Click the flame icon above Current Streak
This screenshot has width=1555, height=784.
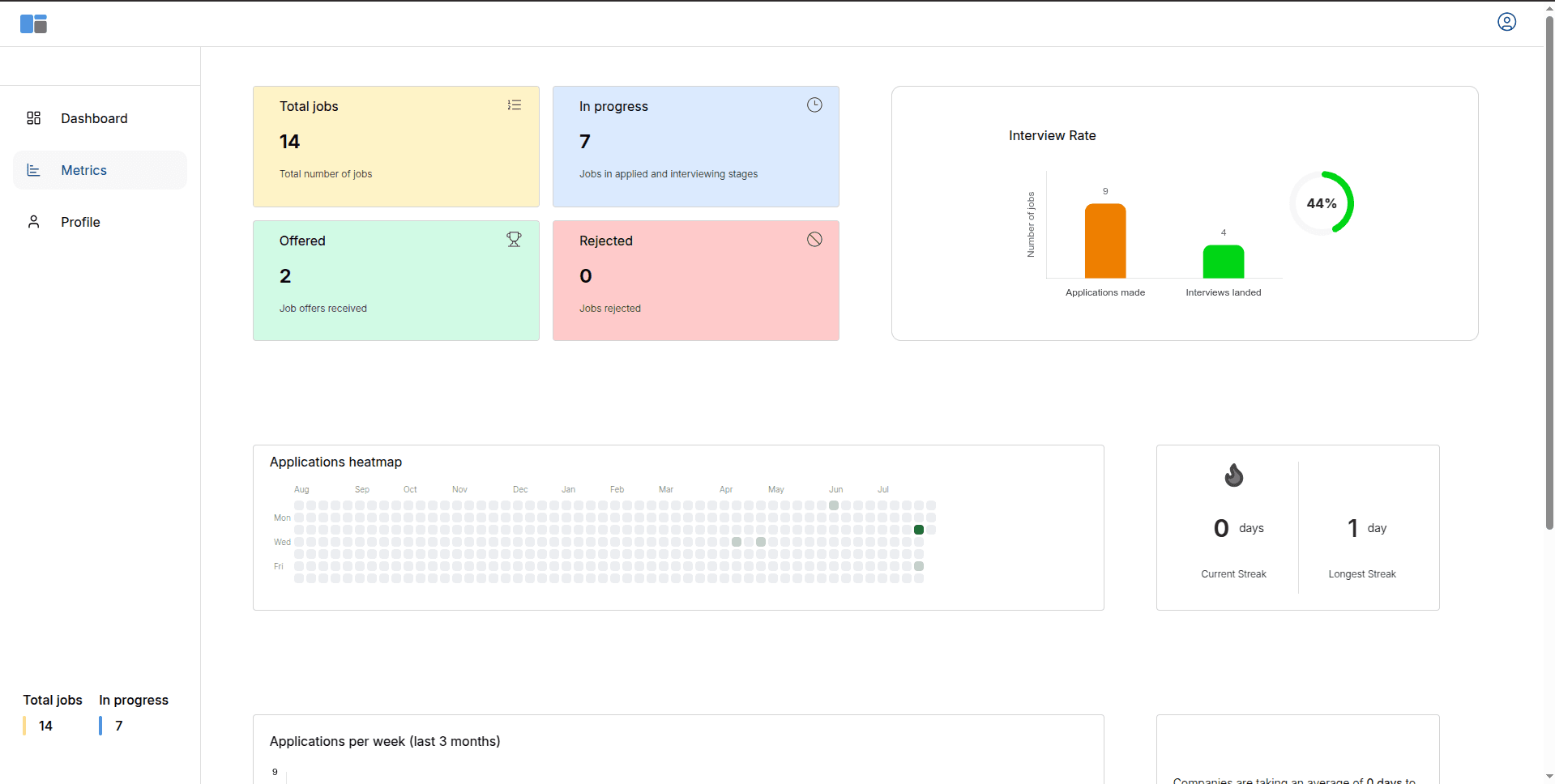pyautogui.click(x=1233, y=475)
